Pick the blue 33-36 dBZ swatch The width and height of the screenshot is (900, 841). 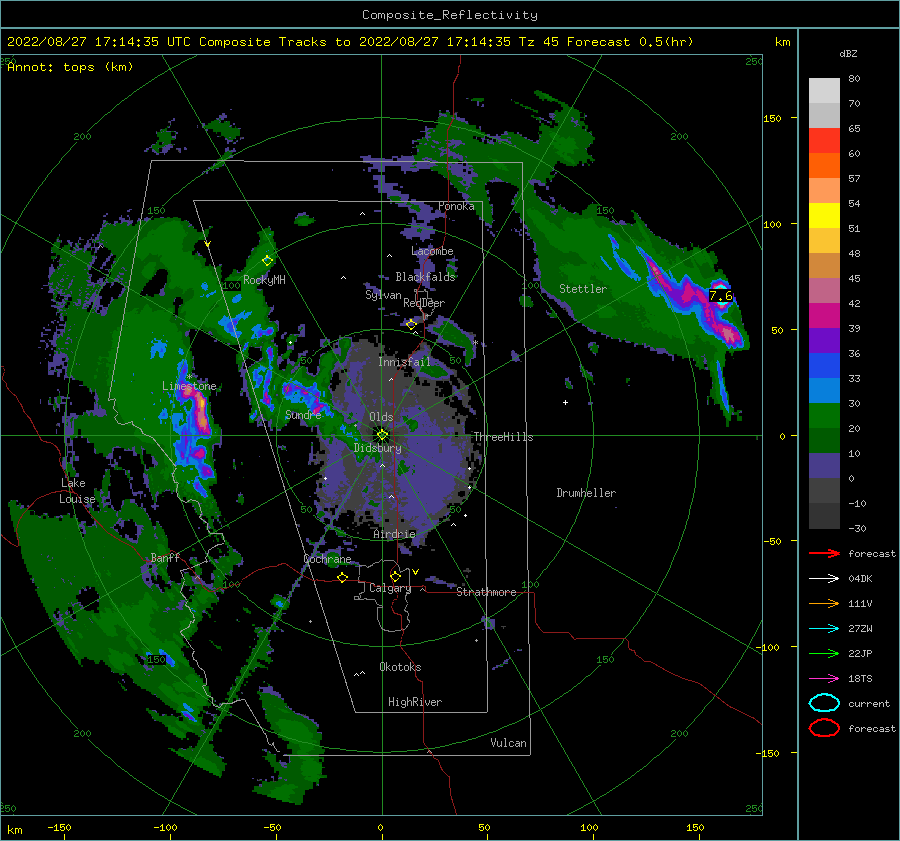824,365
